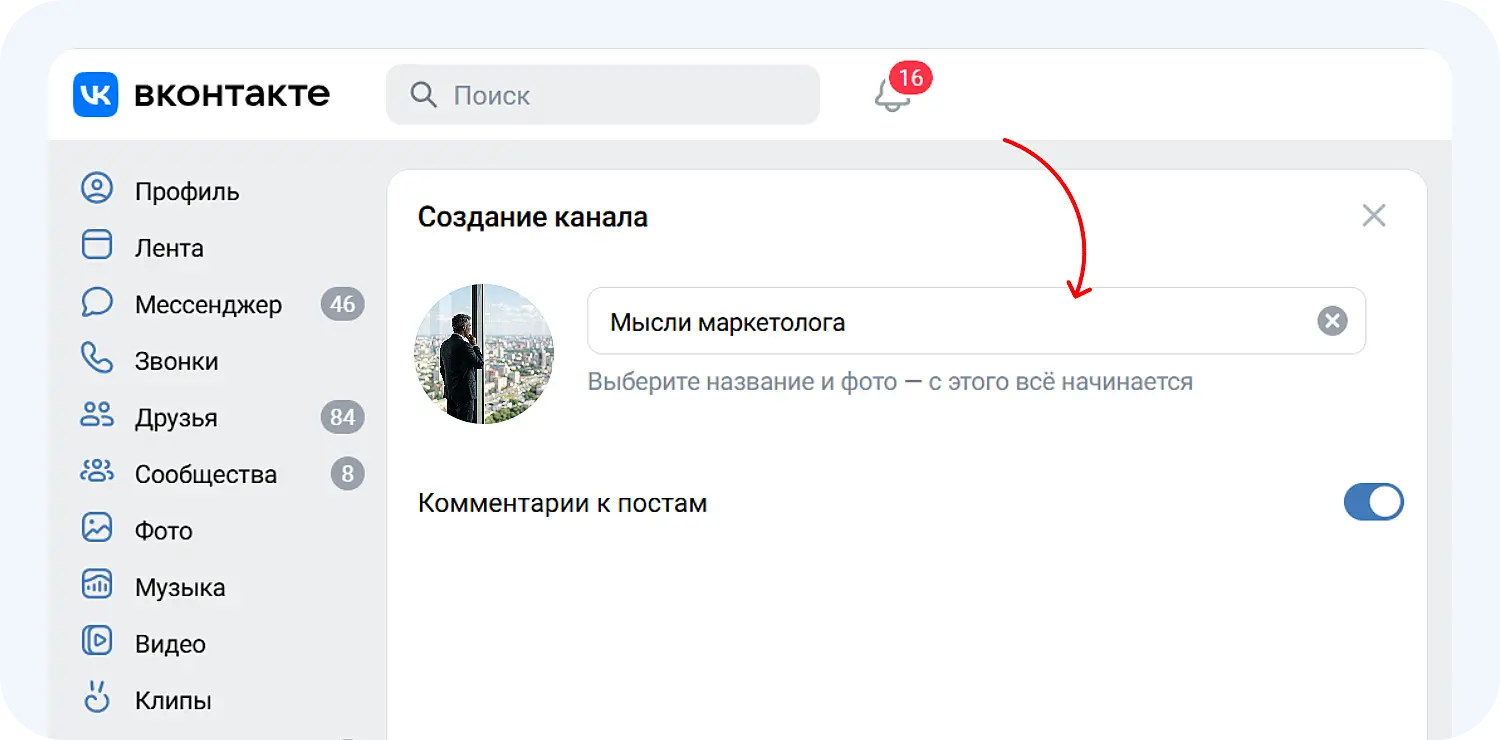Open Профиль from the sidebar
This screenshot has height=740, width=1500.
tap(187, 191)
